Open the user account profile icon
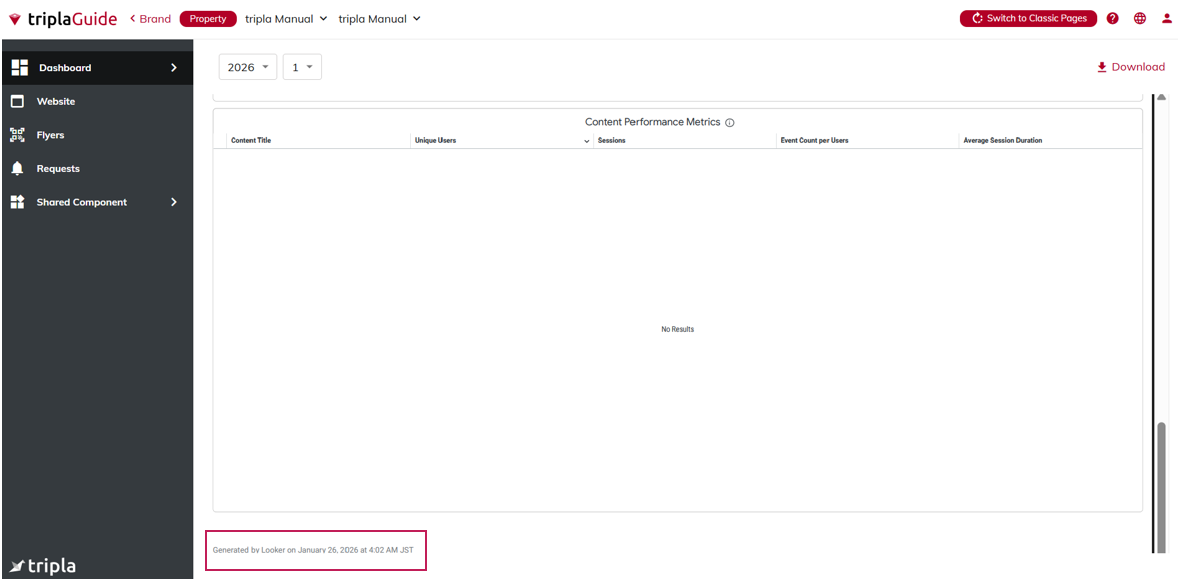 click(x=1167, y=18)
